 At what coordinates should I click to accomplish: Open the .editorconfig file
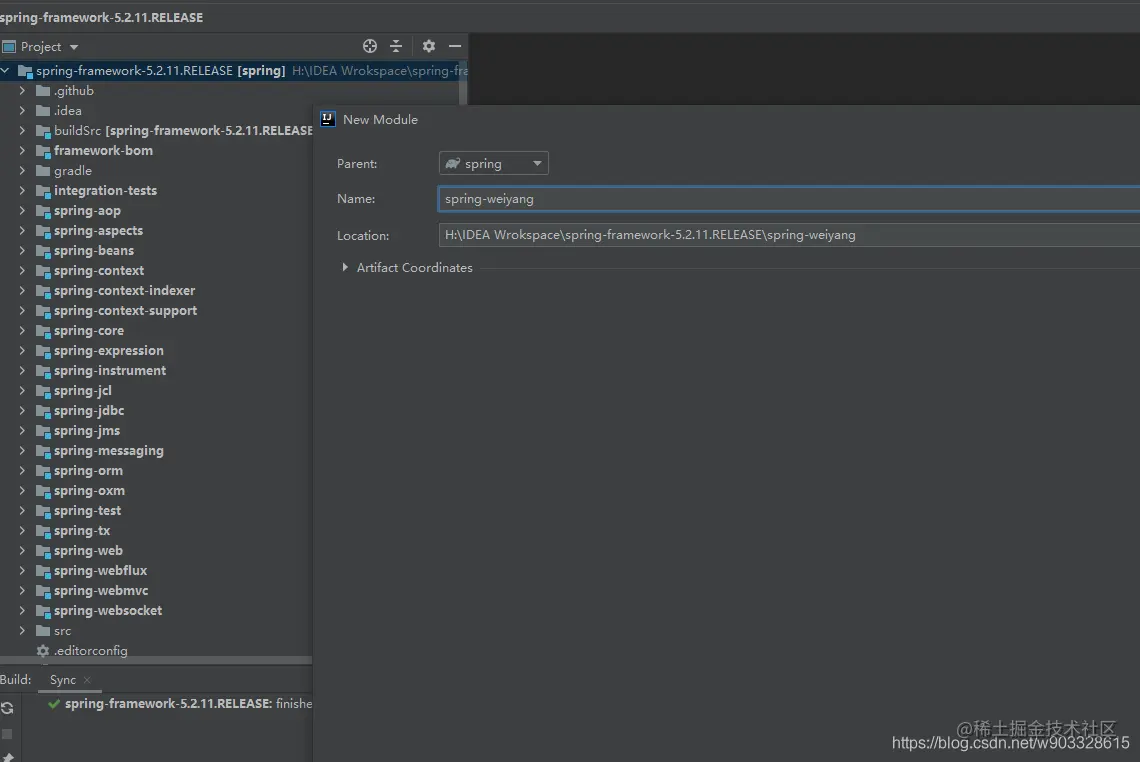tap(90, 651)
